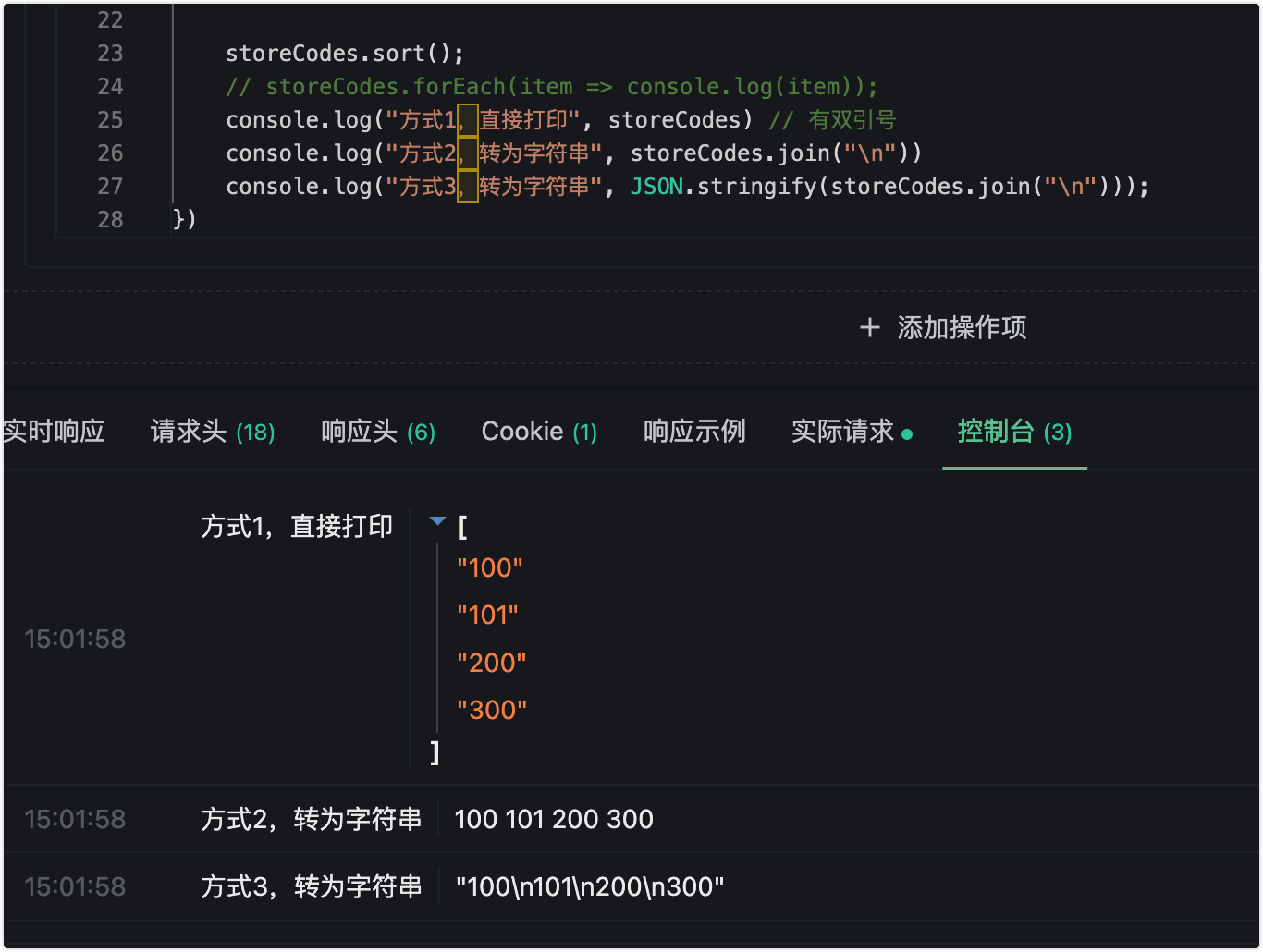Click the "100" array value
The image size is (1263, 952).
pos(490,568)
